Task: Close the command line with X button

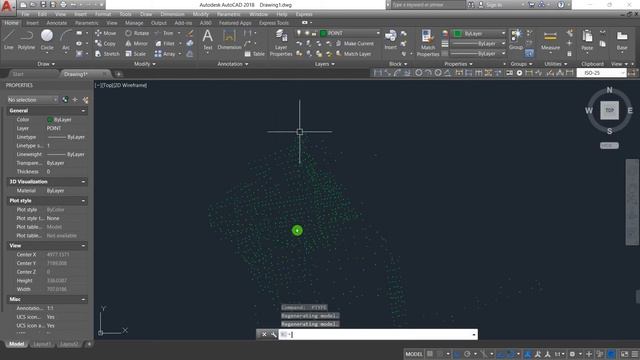Action: [x=264, y=334]
